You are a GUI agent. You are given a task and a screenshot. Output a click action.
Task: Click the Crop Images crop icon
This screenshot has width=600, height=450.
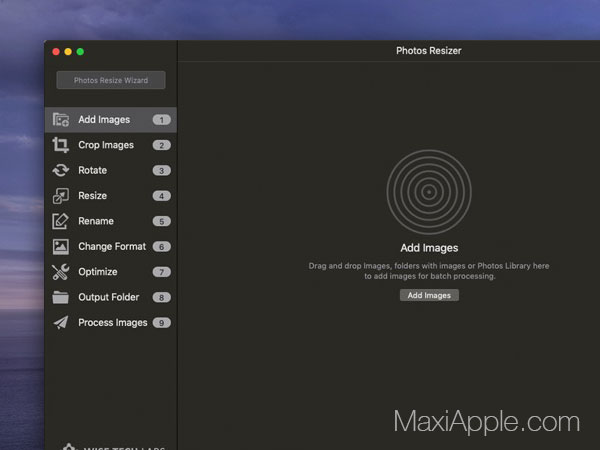60,145
